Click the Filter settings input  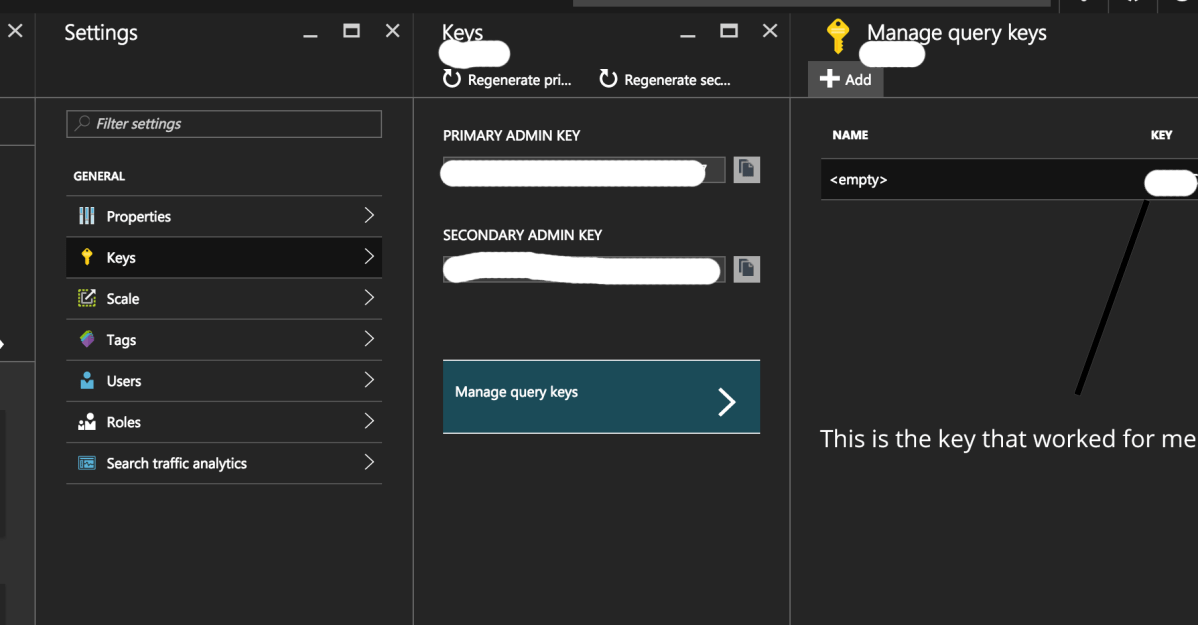pos(224,124)
